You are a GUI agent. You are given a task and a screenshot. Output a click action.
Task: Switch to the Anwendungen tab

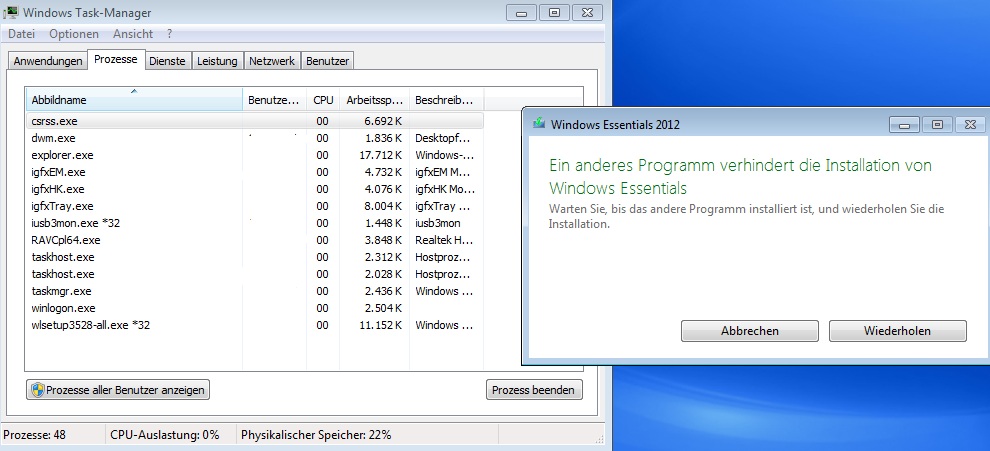48,61
